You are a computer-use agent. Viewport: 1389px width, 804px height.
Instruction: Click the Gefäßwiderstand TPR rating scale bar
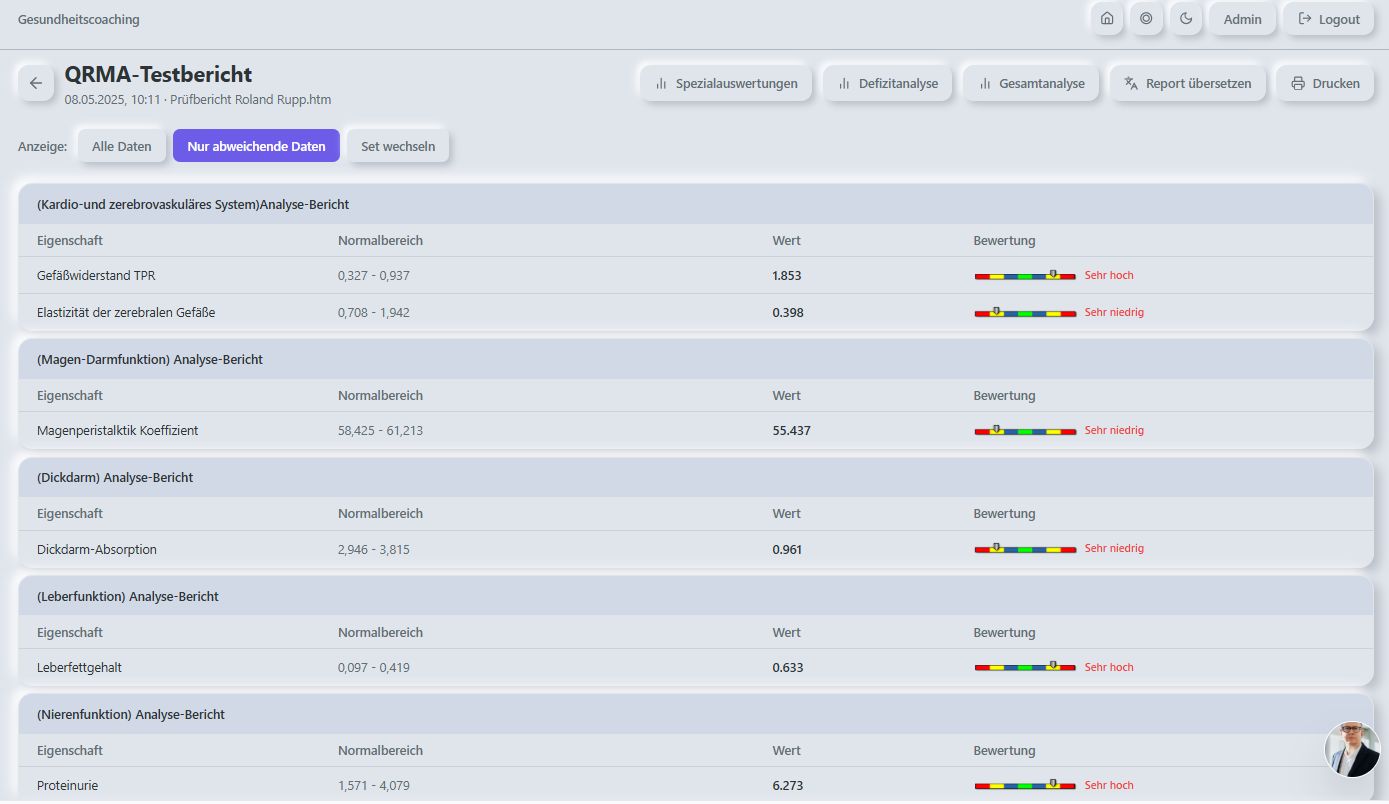1024,275
